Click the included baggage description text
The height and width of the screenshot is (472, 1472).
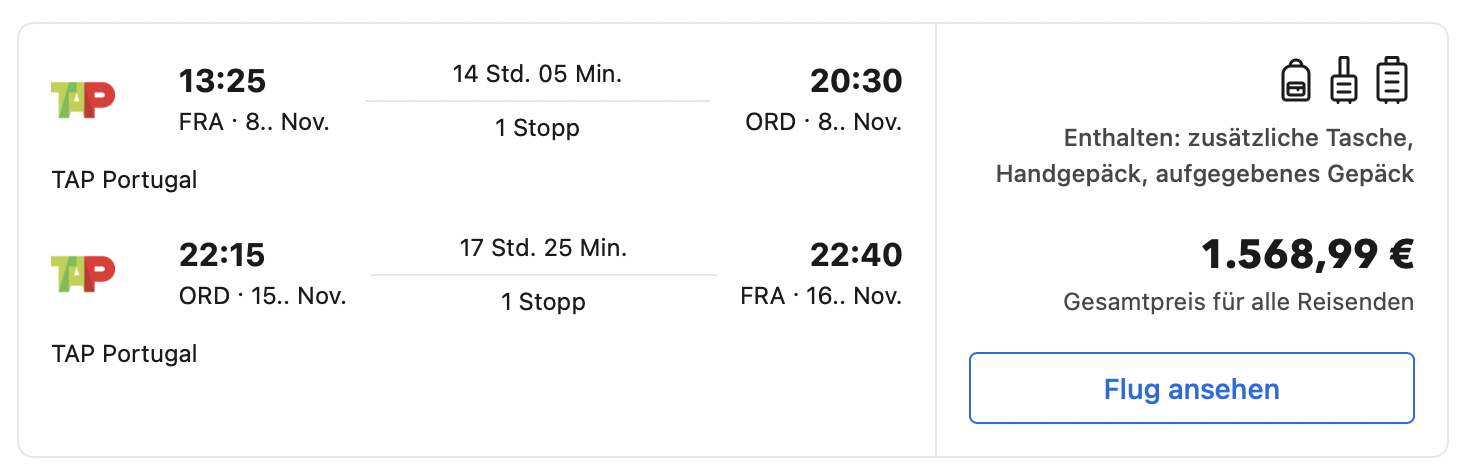[x=1204, y=156]
